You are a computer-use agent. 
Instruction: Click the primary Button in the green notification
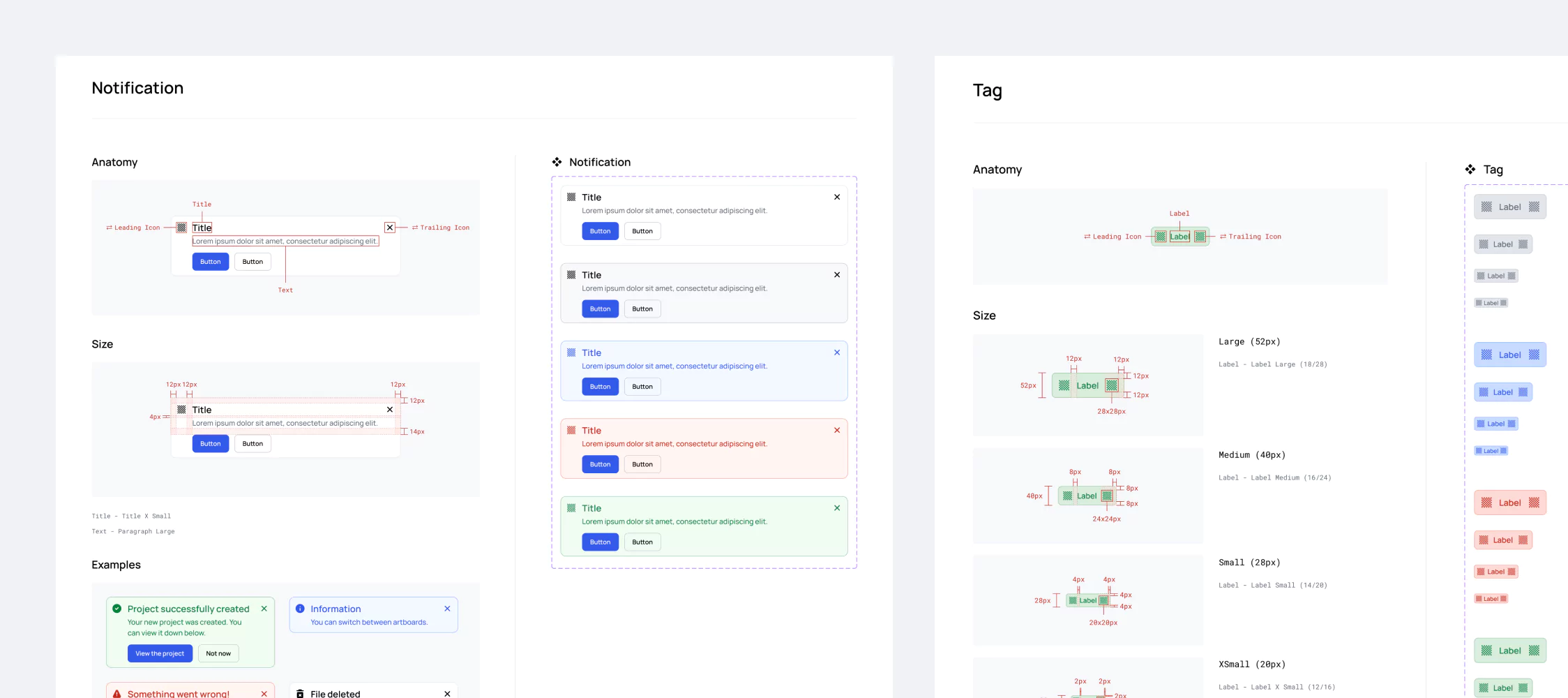click(x=601, y=542)
